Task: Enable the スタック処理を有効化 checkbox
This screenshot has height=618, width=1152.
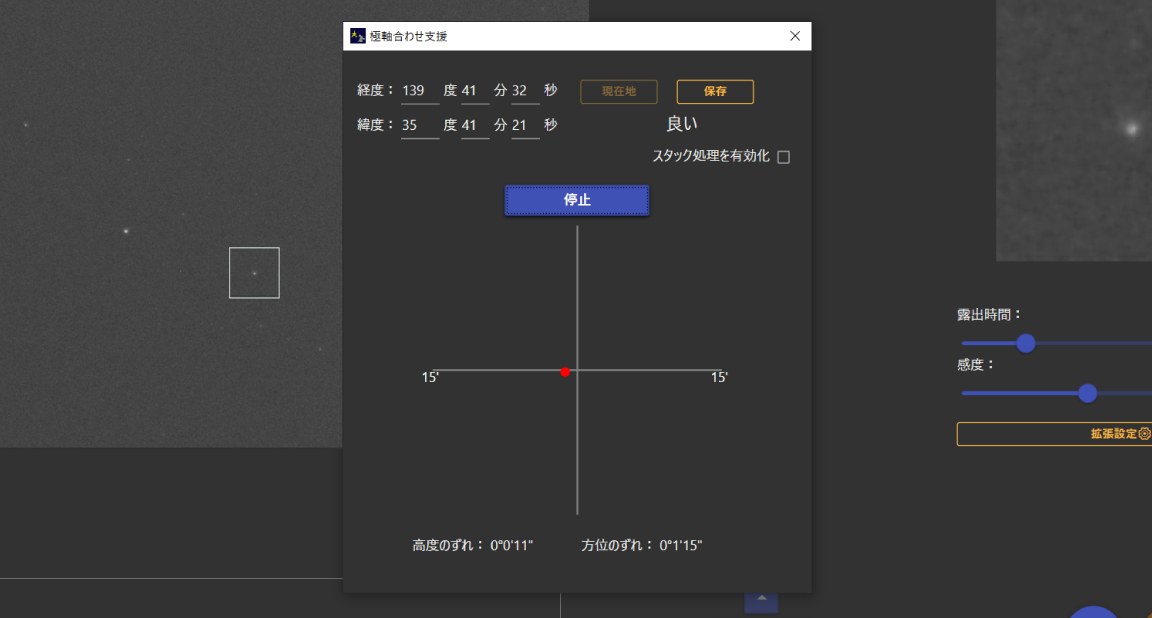Action: click(784, 157)
